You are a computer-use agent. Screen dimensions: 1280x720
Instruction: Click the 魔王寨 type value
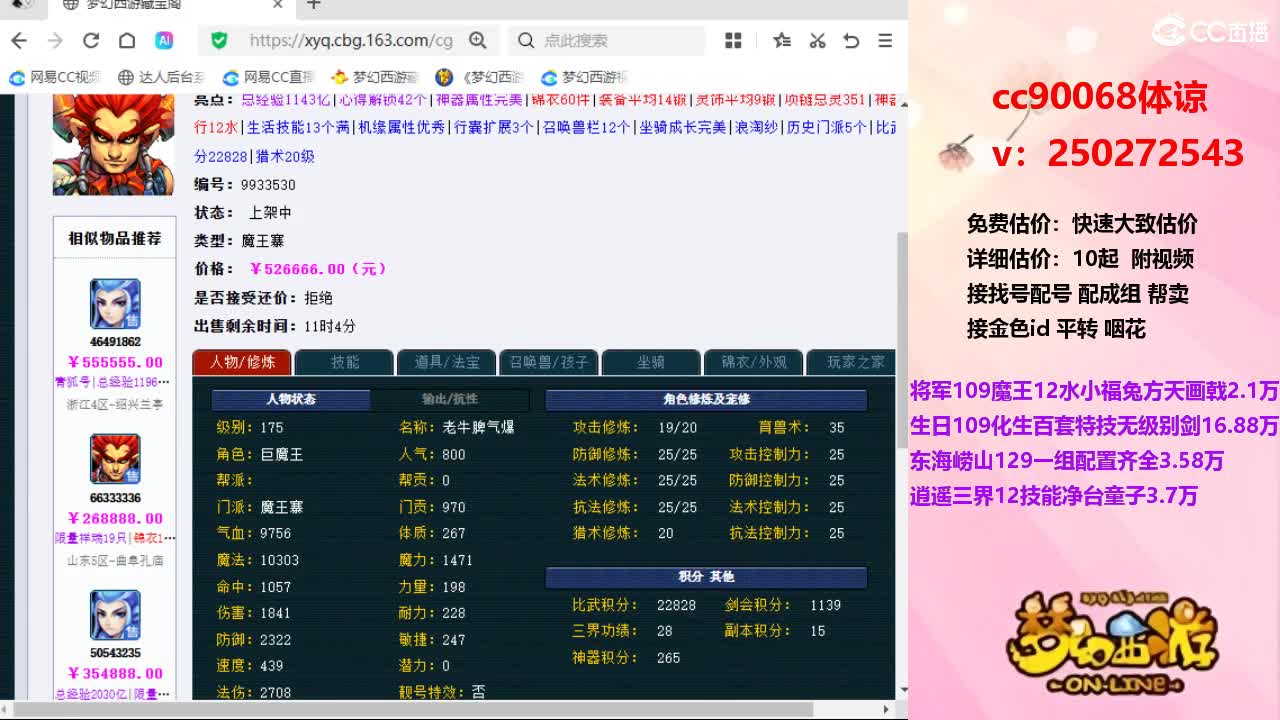click(263, 241)
